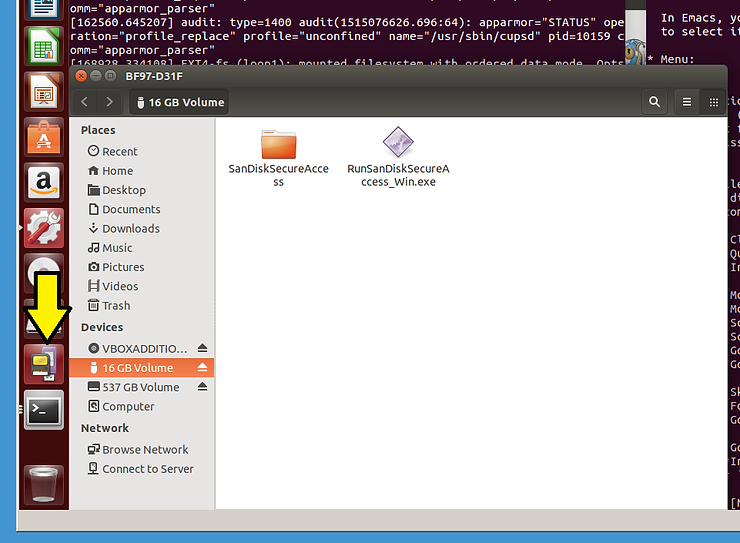Select 537 GB Volume device
Viewport: 740px width, 543px height.
point(140,387)
